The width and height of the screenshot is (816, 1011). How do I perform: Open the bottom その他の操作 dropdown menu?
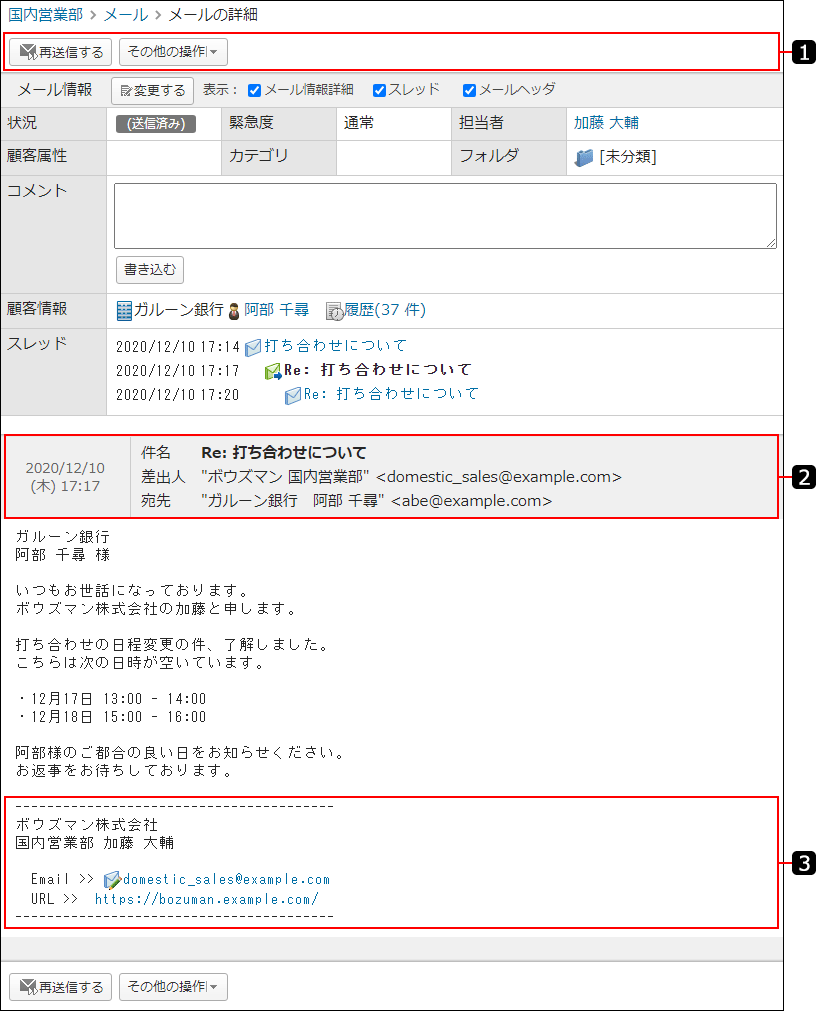173,987
